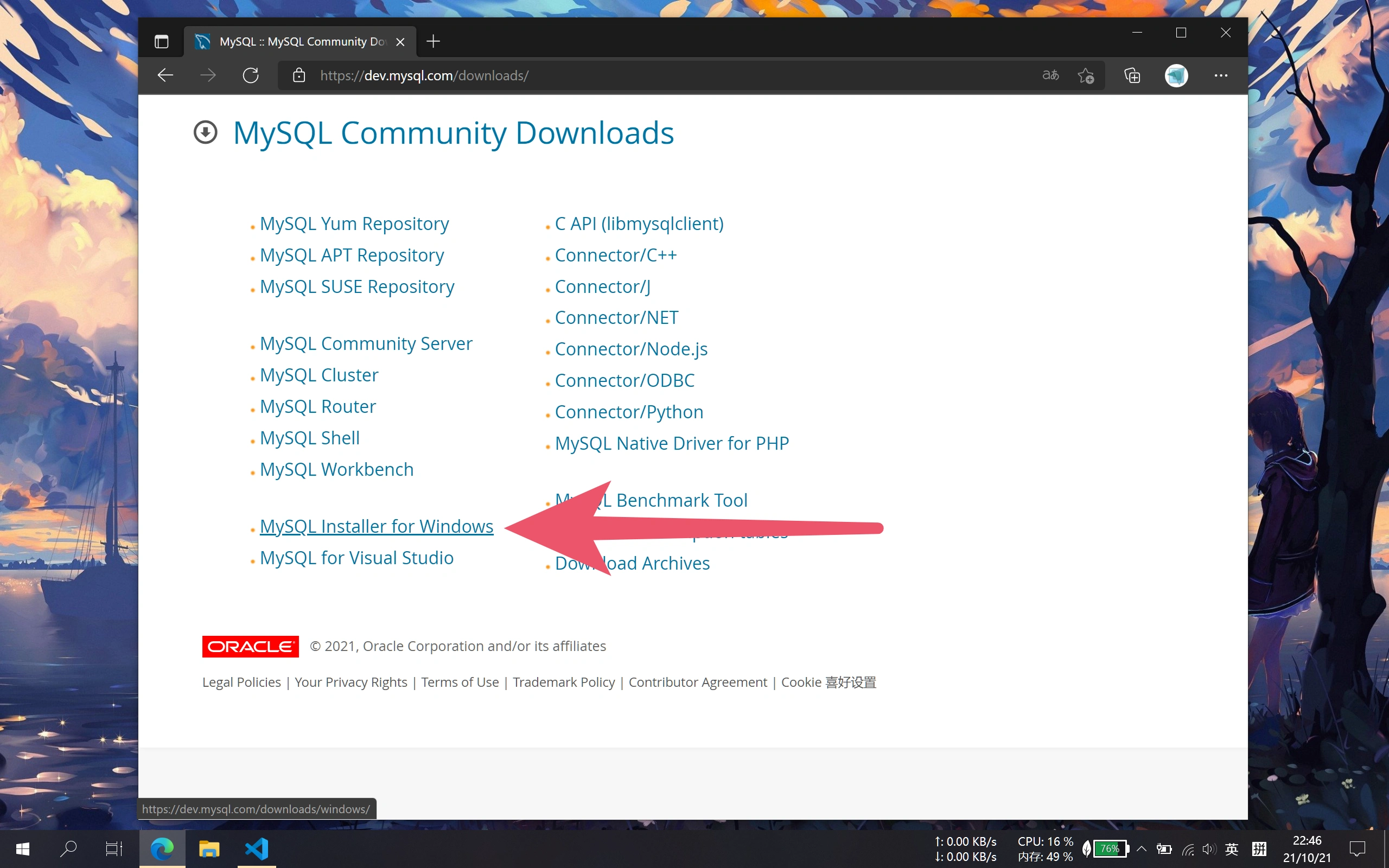Open Edge Settings and more menu
The image size is (1389, 868).
pyautogui.click(x=1221, y=75)
